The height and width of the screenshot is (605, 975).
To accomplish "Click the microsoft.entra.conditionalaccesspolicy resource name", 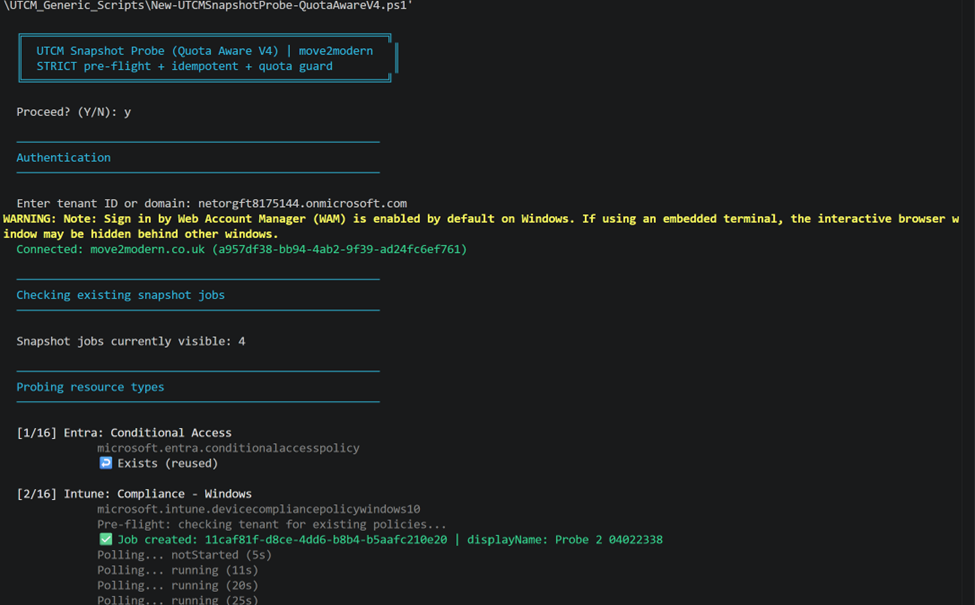I will [x=228, y=448].
